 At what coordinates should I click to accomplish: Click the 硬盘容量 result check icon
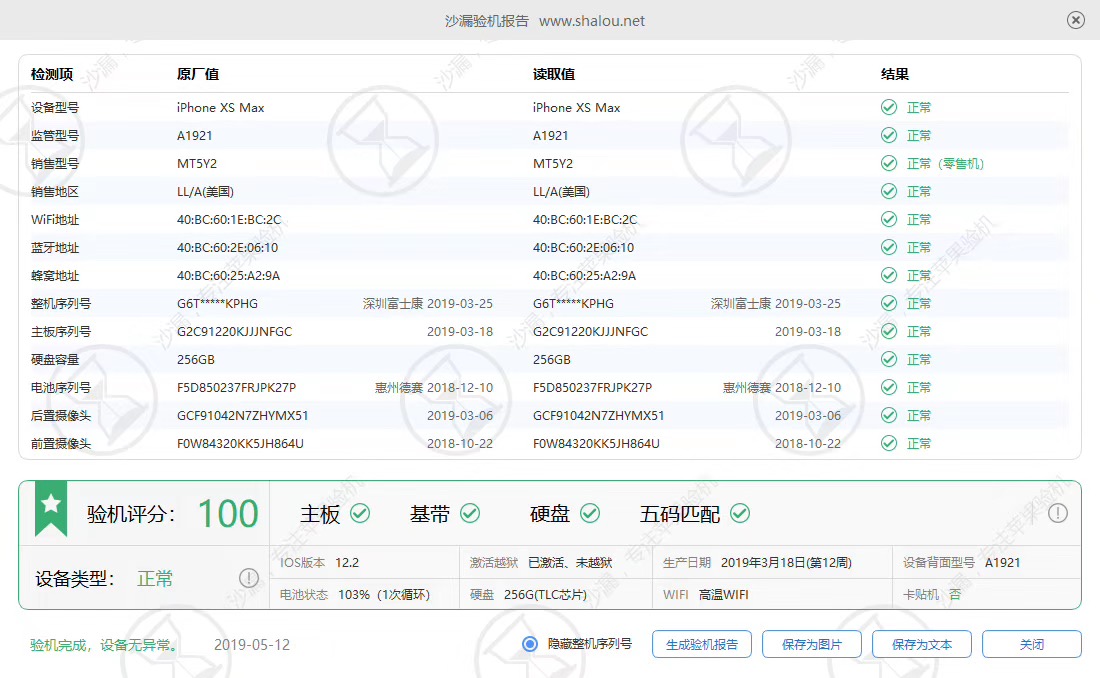[x=889, y=359]
